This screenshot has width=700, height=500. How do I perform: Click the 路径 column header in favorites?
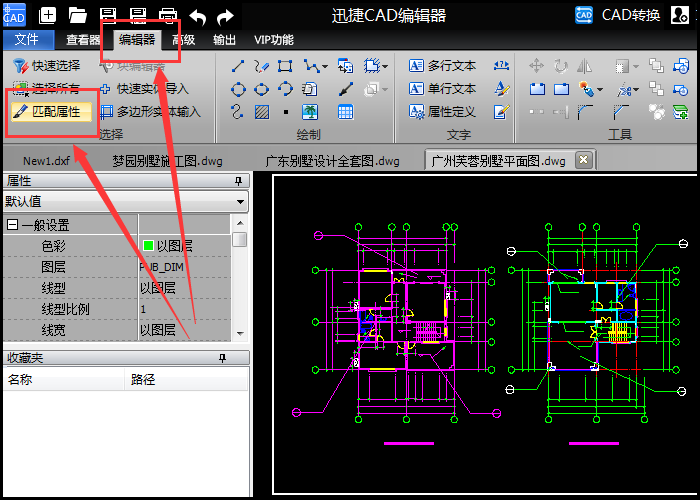click(186, 379)
